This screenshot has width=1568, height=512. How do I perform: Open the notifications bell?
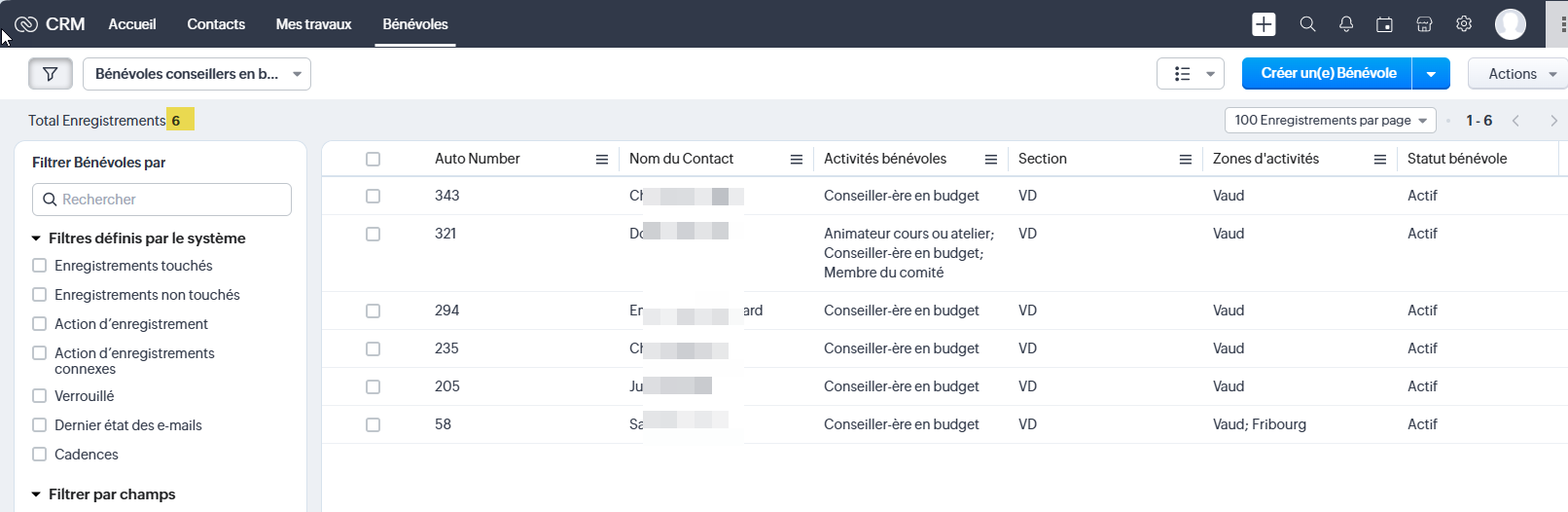click(1346, 24)
